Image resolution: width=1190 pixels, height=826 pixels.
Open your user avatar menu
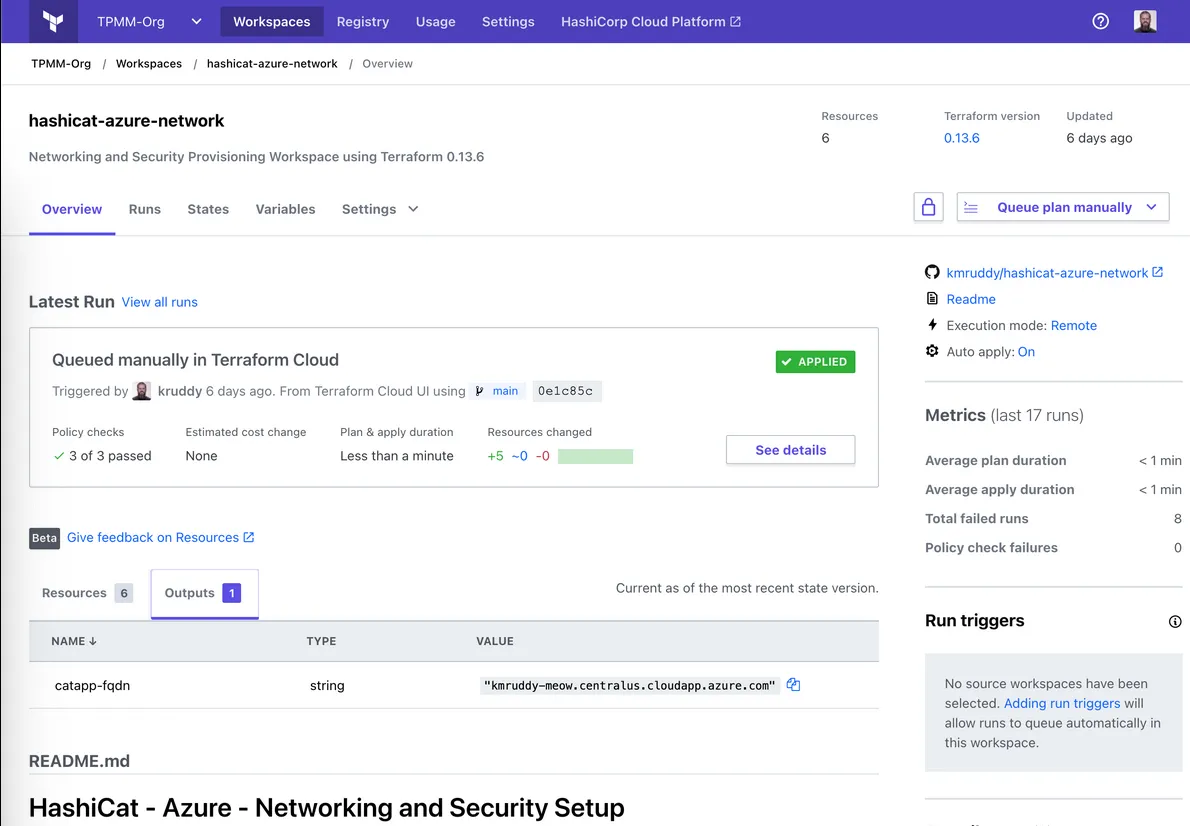click(x=1144, y=21)
